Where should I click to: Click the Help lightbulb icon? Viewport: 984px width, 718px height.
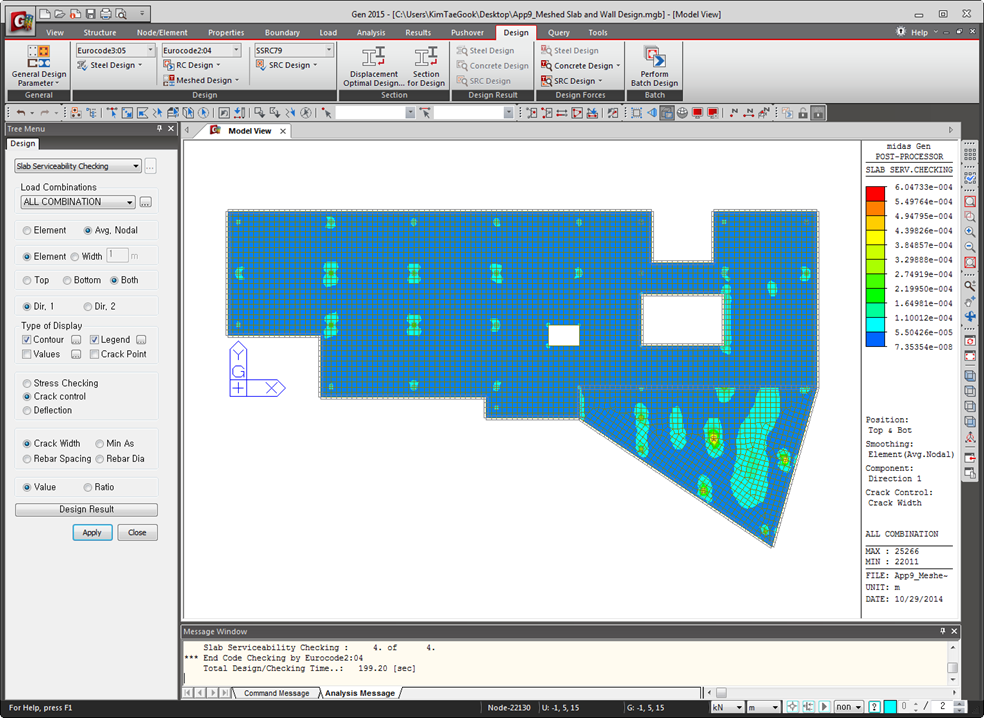pyautogui.click(x=901, y=32)
